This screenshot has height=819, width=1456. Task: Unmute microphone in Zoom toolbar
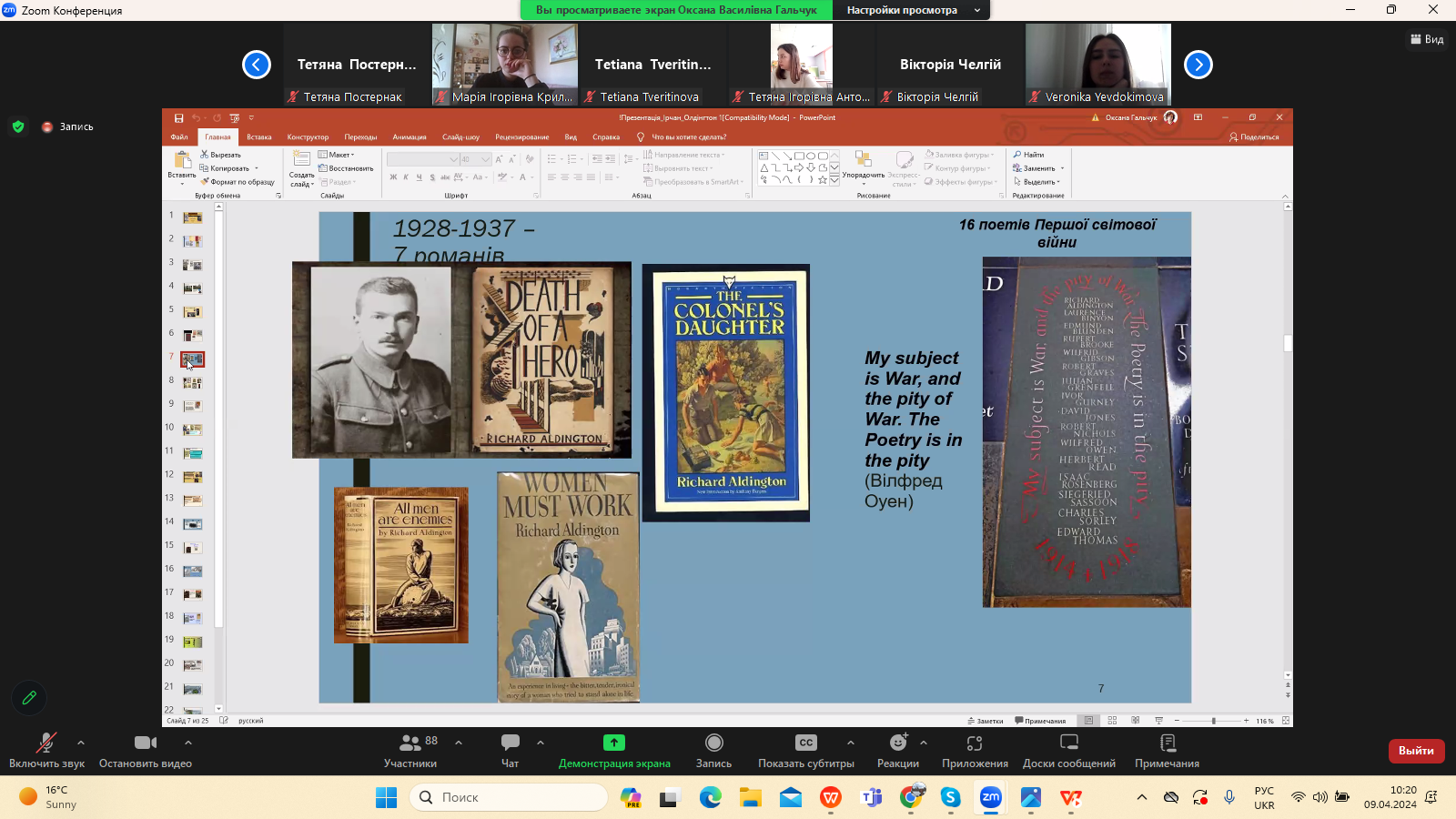tap(45, 743)
